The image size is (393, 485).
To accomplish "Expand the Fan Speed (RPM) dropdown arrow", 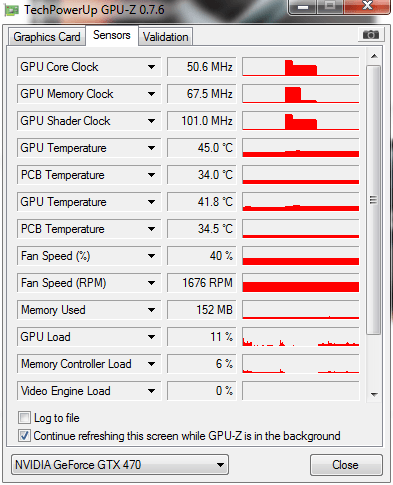I will click(x=151, y=283).
